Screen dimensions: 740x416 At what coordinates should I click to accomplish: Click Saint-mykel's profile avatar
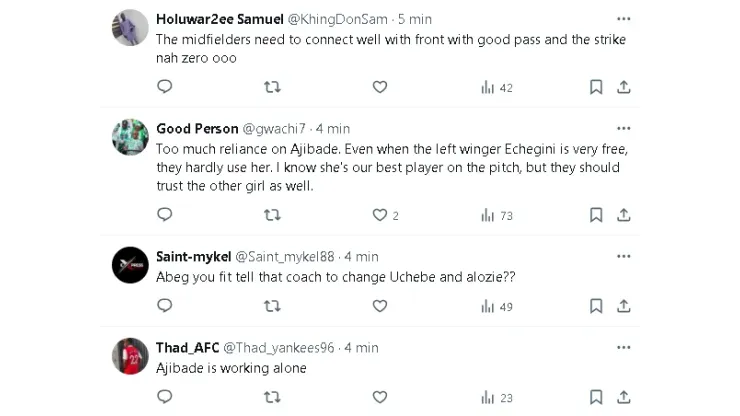pyautogui.click(x=130, y=265)
